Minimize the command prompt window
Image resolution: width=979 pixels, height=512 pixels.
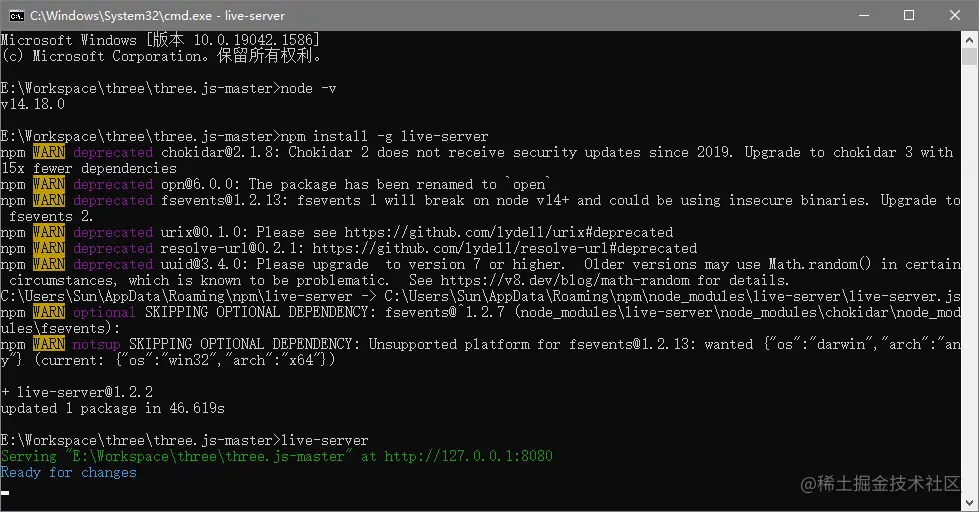click(x=864, y=16)
